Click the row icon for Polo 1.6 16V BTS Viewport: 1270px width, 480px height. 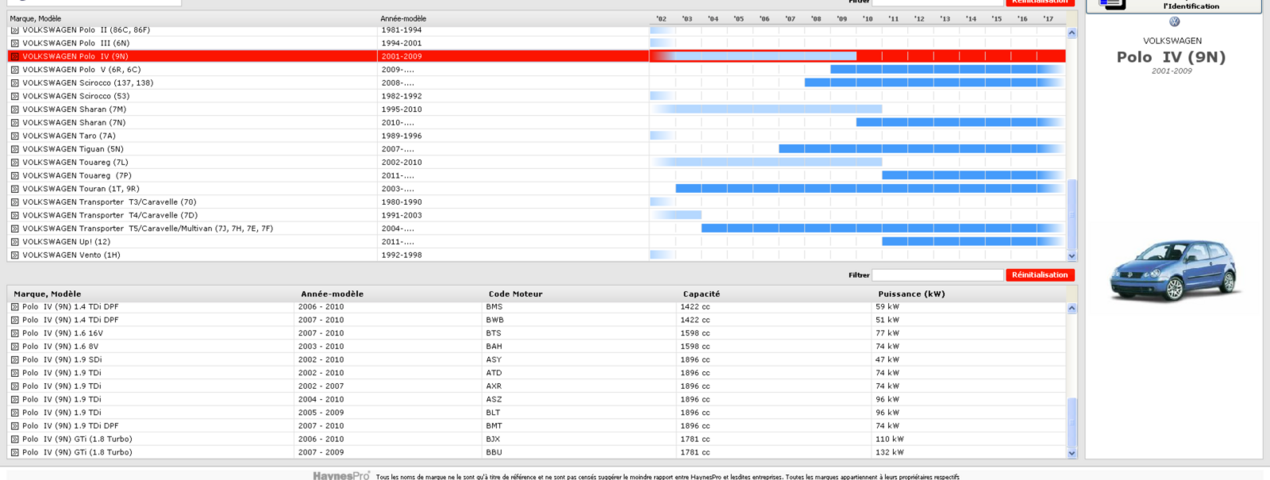click(15, 333)
